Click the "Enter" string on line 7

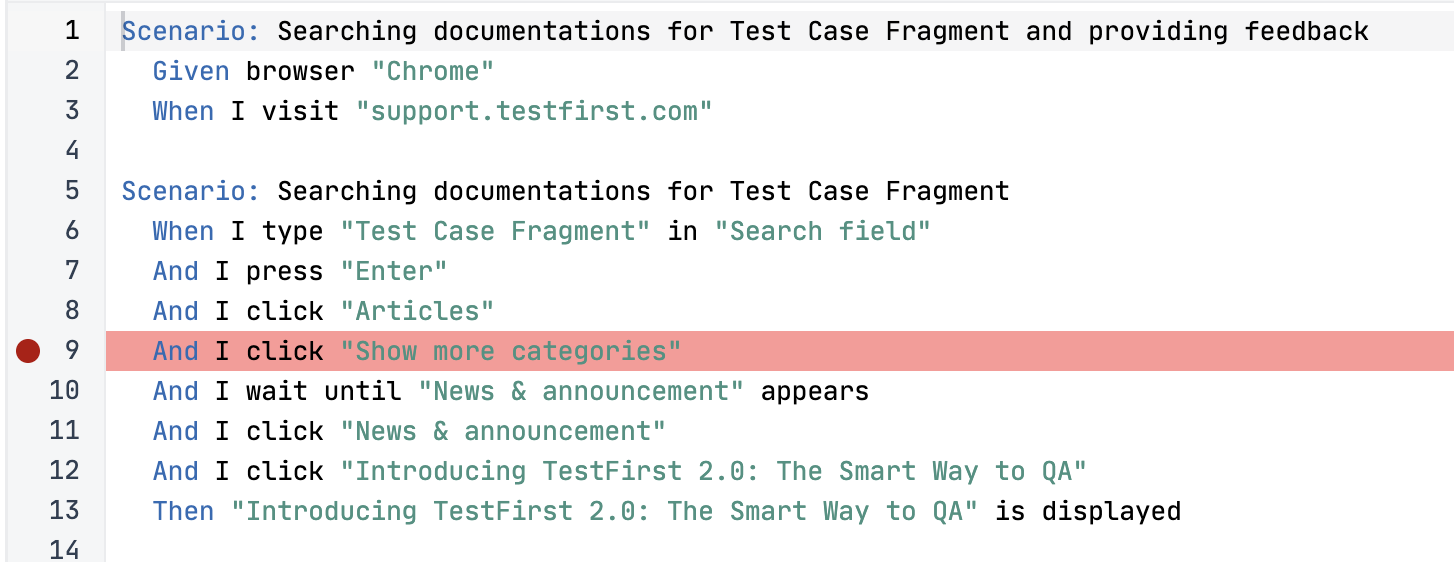click(x=394, y=271)
